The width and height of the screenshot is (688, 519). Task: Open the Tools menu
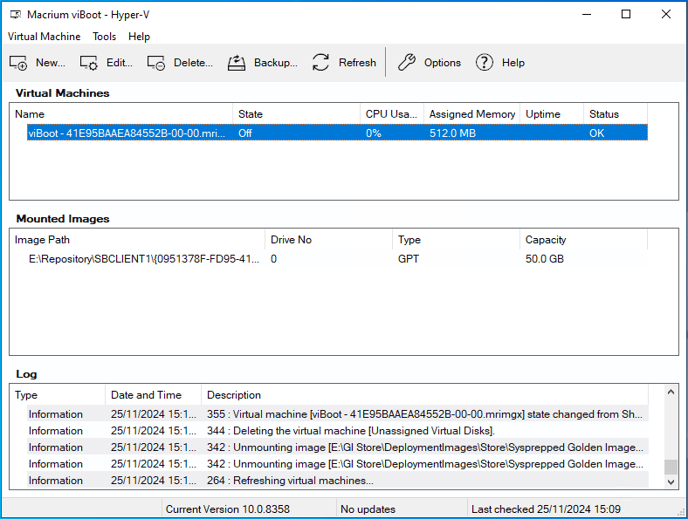point(104,36)
